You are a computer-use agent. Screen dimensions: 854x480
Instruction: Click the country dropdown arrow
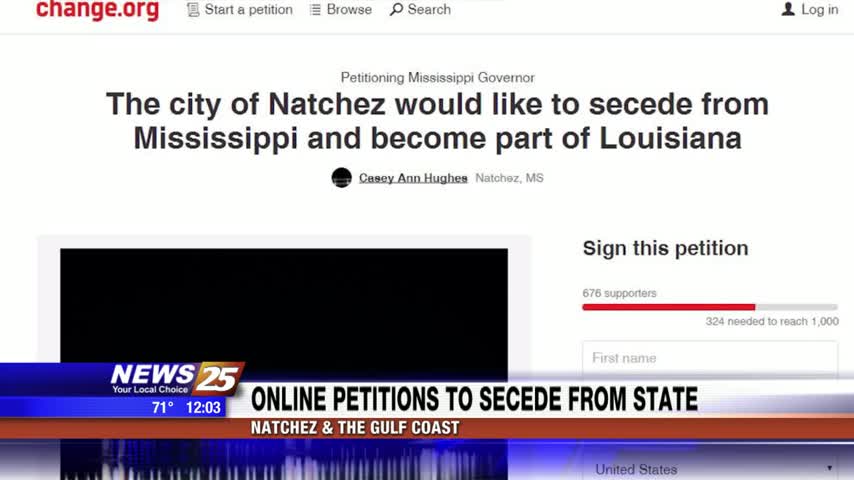829,468
